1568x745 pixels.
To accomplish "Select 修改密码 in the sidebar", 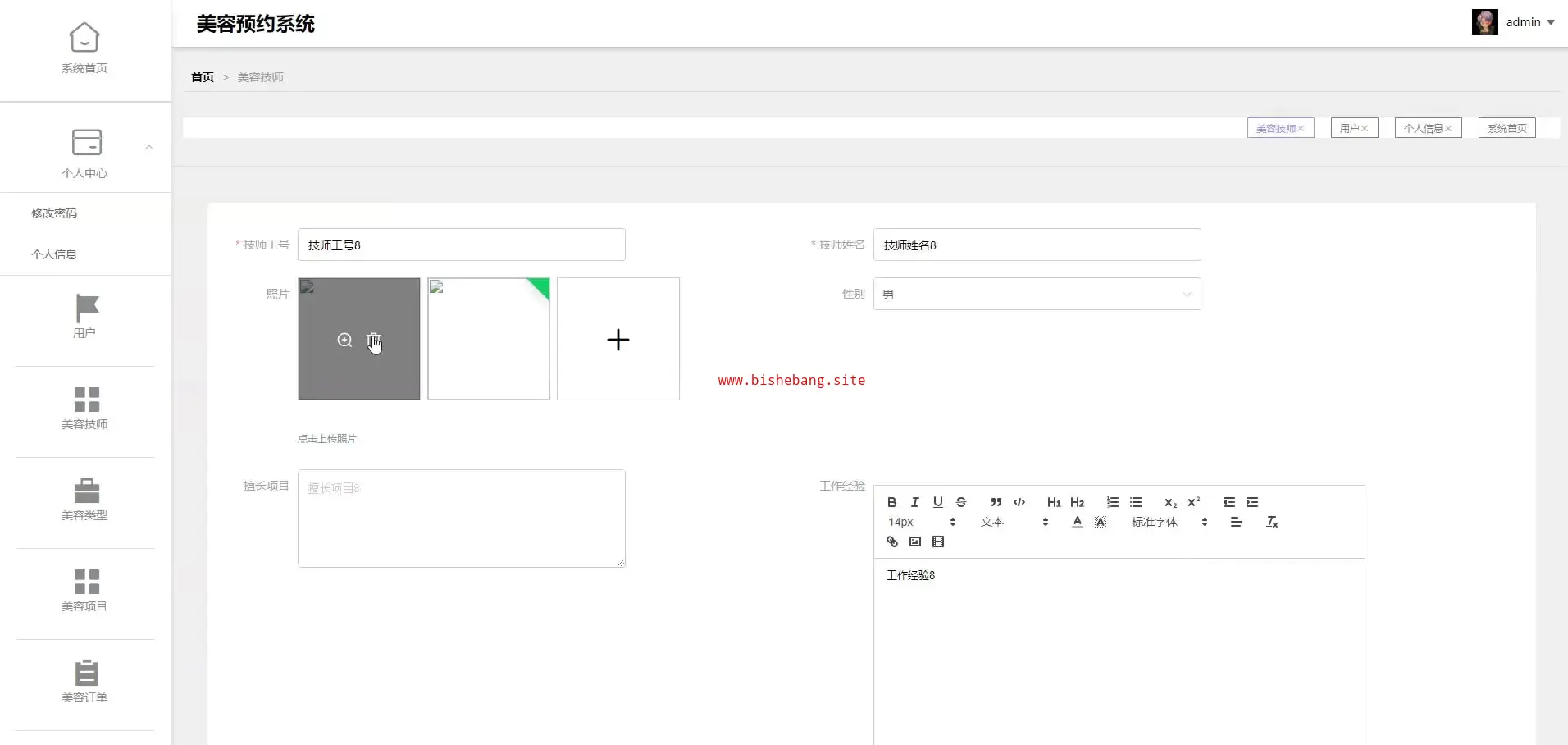I will pyautogui.click(x=54, y=213).
